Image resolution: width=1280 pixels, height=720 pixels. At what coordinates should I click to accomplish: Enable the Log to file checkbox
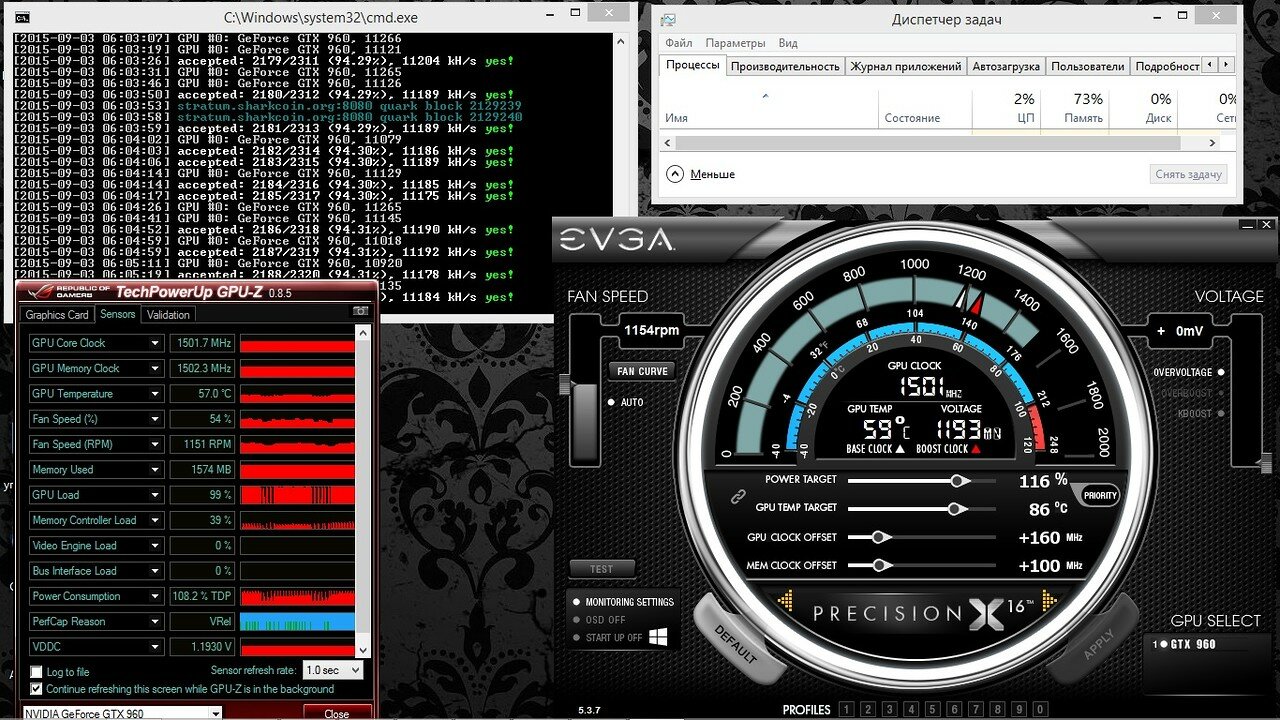coord(37,672)
